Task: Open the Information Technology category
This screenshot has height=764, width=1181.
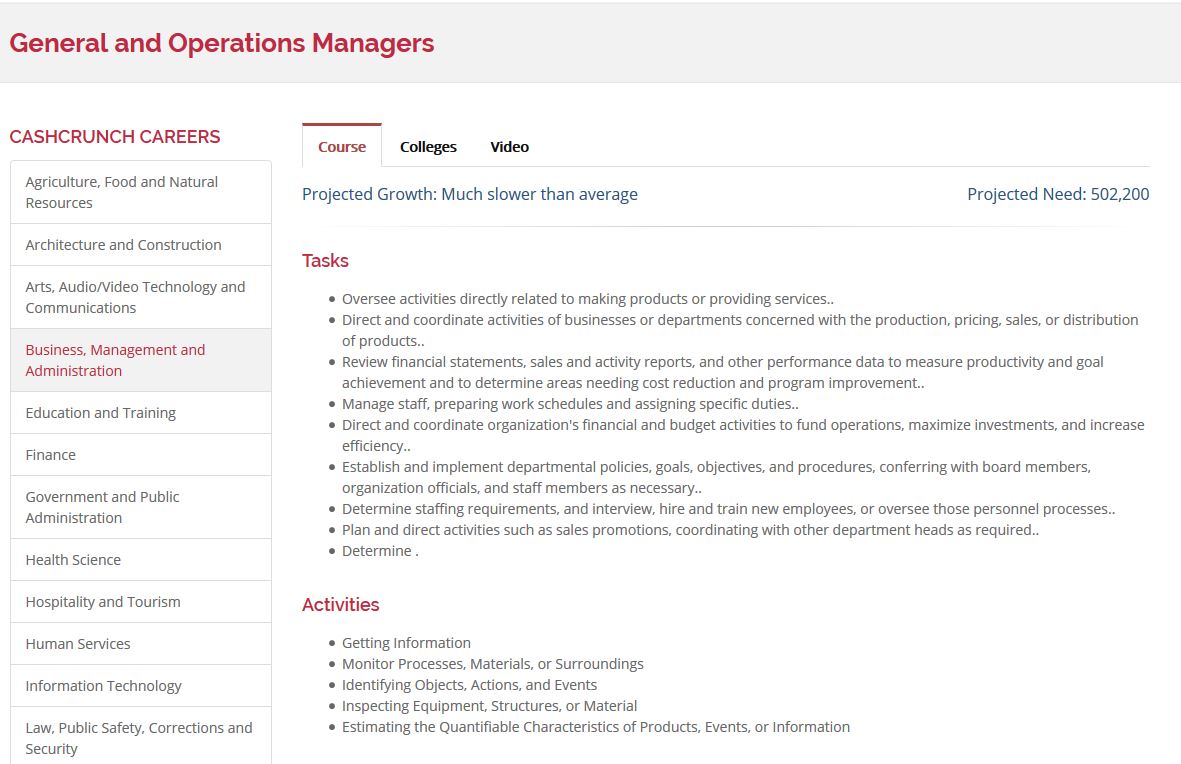Action: point(141,686)
